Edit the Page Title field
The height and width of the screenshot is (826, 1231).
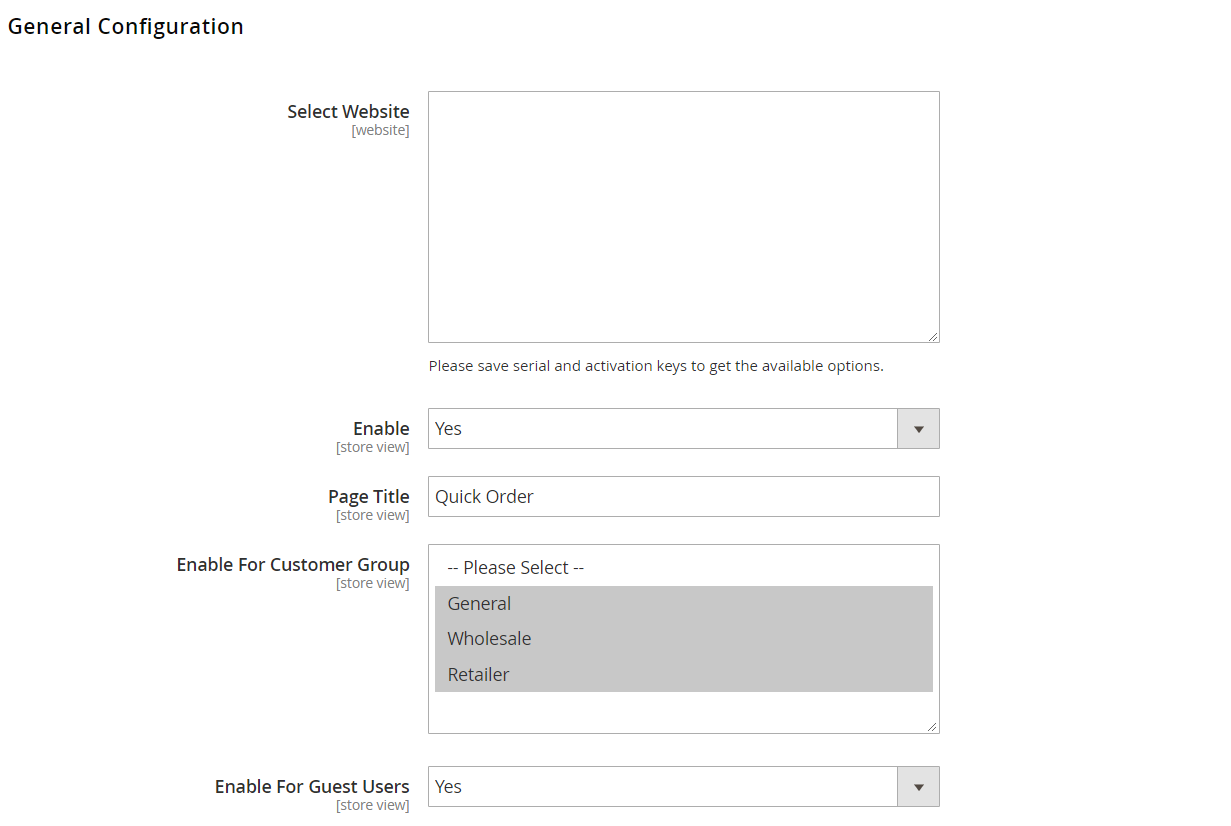pos(683,496)
